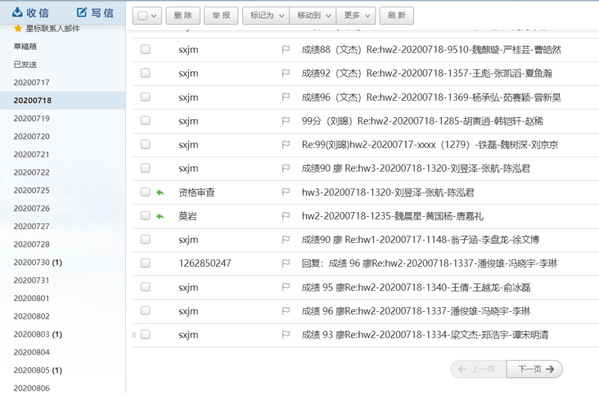This screenshot has width=599, height=393.
Task: Click the green replied arrow on 莫岩 email
Action: 160,216
